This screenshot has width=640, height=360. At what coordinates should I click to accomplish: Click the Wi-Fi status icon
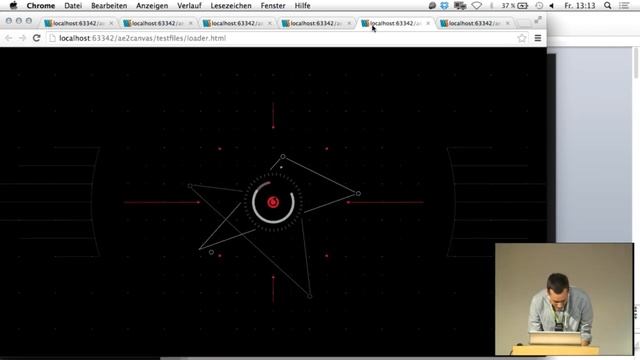tap(476, 5)
